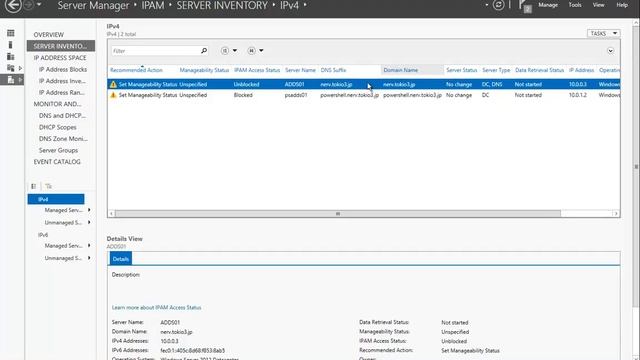Select the File and Storage Services icon
Image resolution: width=640 pixels, height=360 pixels.
click(11, 68)
